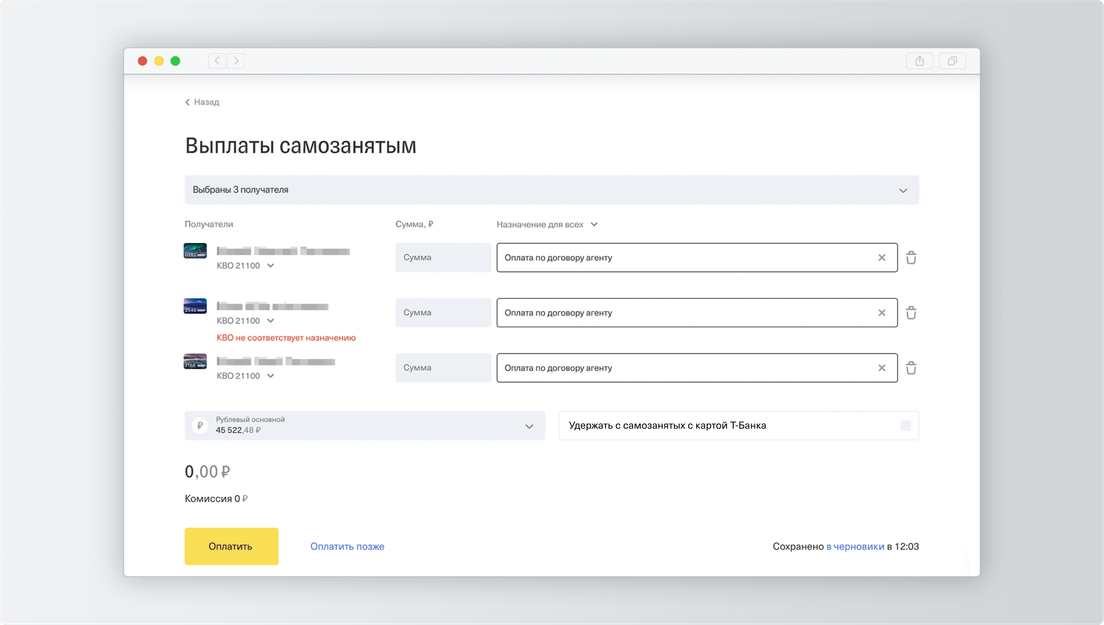Delete the second recipient row with trash icon
1104x625 pixels.
[911, 313]
